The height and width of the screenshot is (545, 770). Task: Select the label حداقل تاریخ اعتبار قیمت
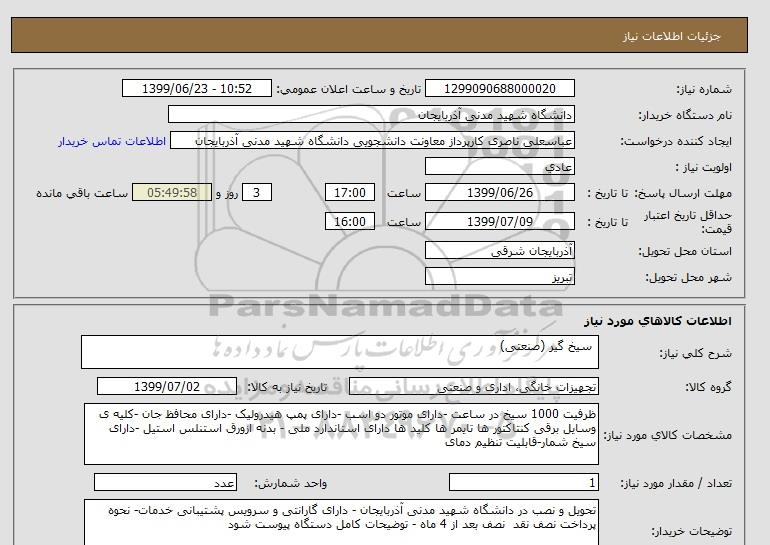click(x=688, y=222)
